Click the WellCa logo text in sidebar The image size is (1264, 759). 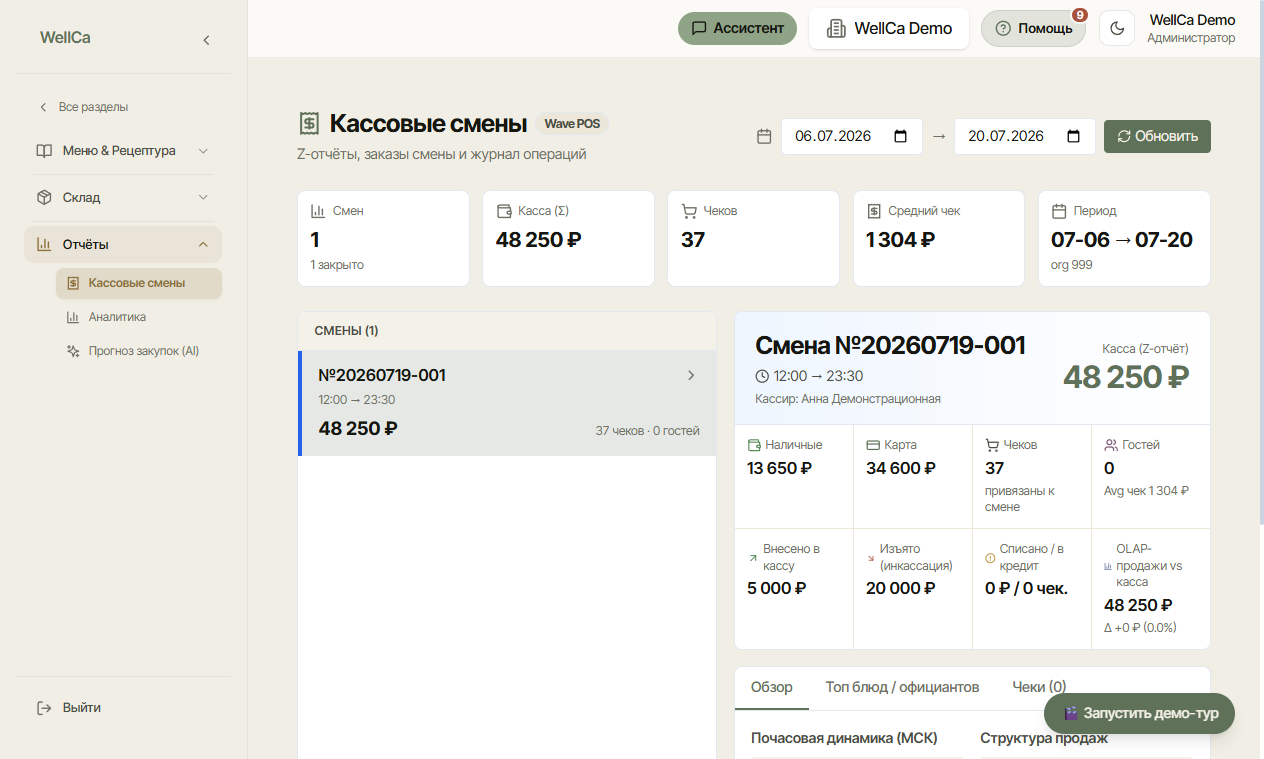(x=65, y=38)
